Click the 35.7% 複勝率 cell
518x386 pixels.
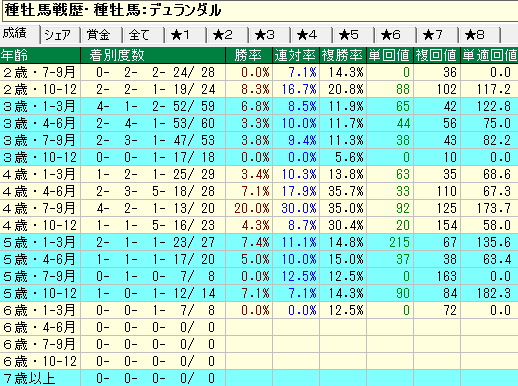click(343, 191)
